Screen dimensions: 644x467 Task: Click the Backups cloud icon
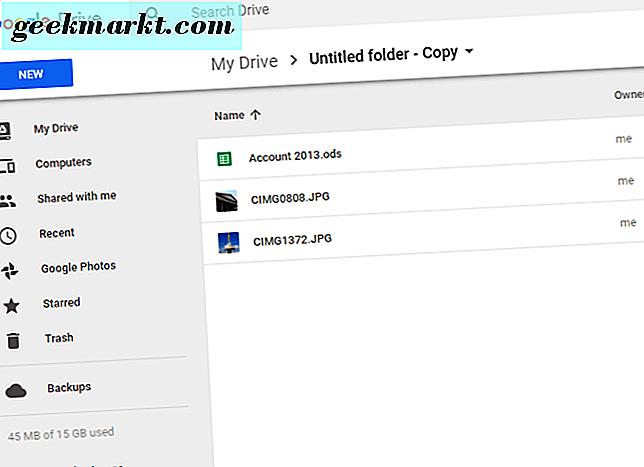coord(14,389)
